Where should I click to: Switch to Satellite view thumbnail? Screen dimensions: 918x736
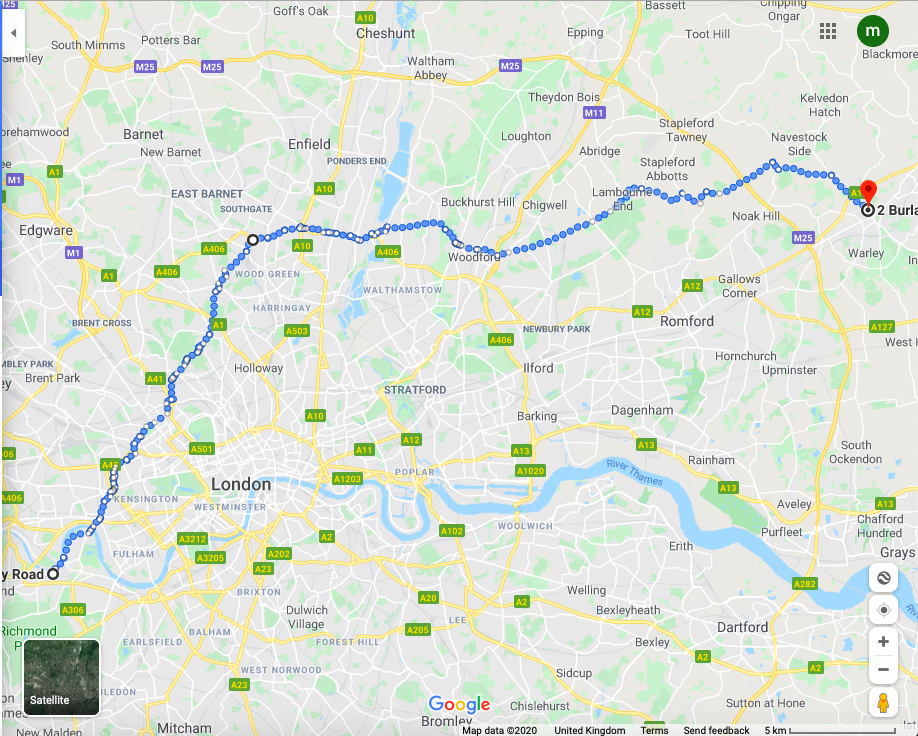61,677
